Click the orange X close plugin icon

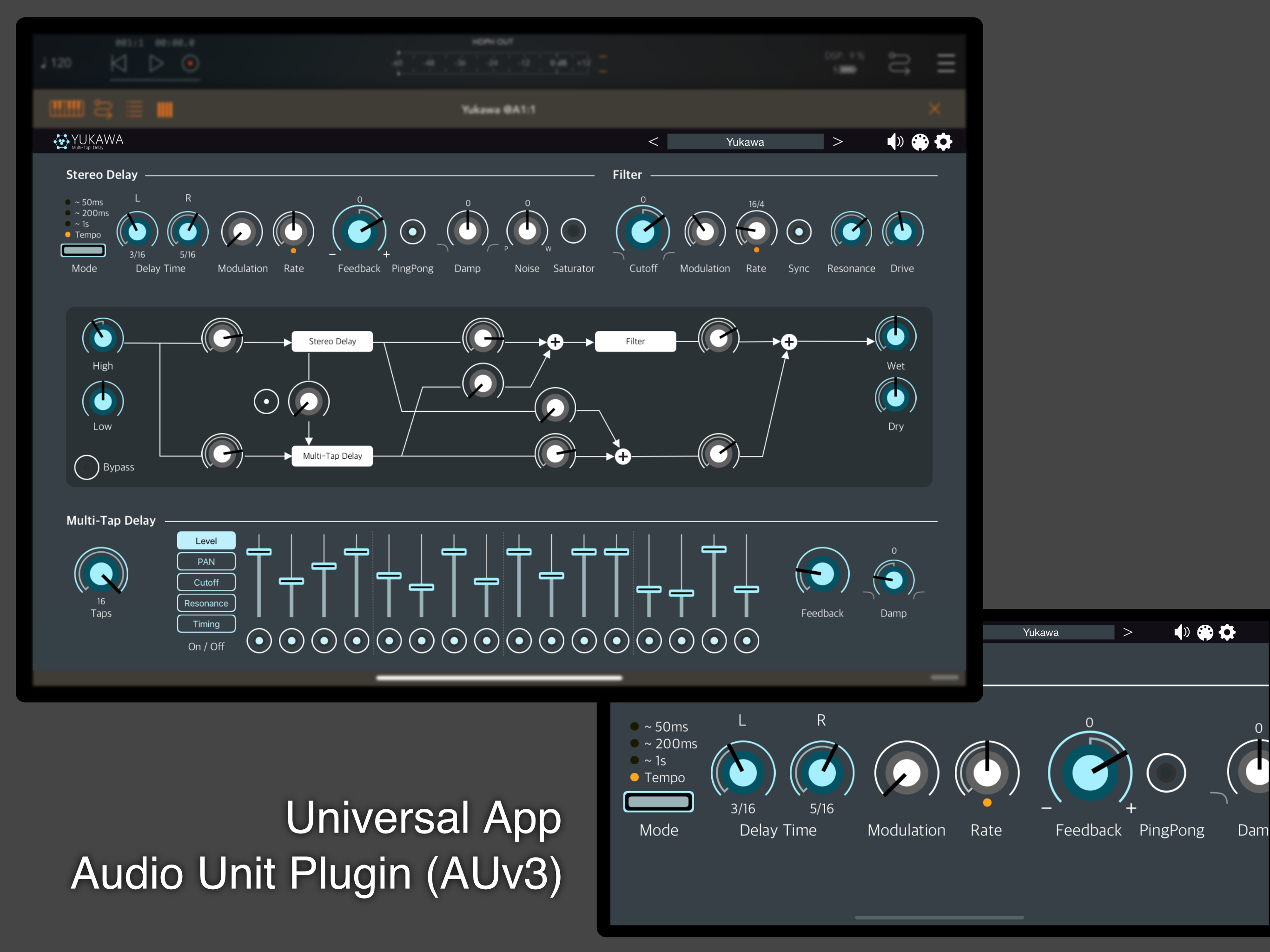coord(934,108)
